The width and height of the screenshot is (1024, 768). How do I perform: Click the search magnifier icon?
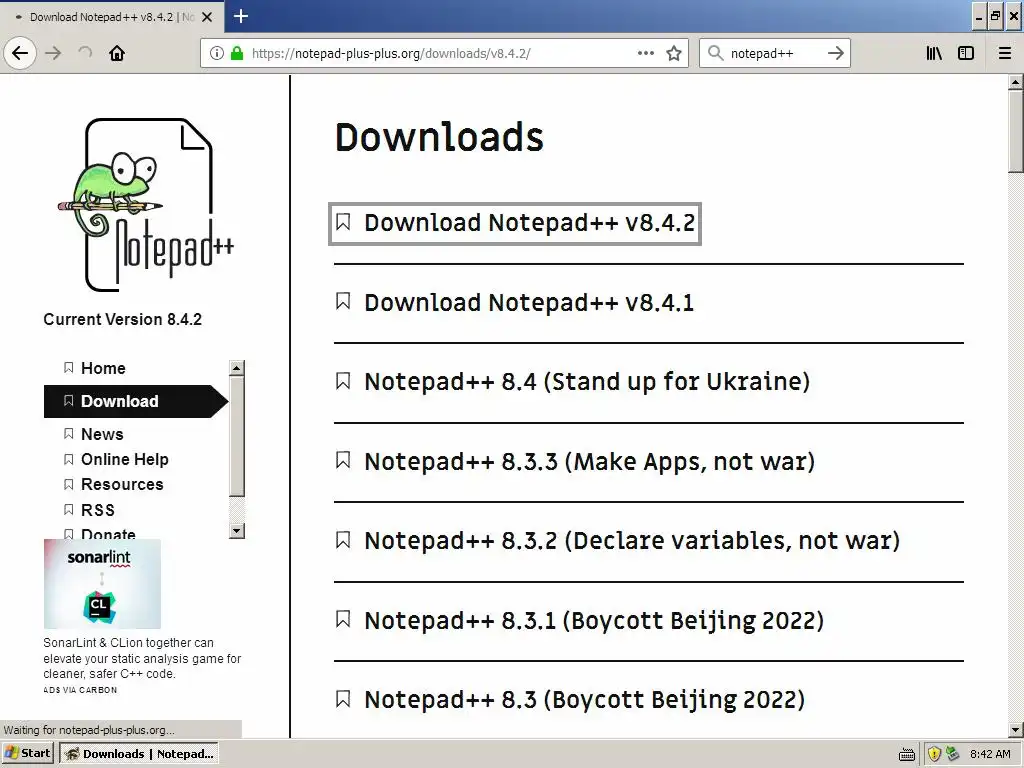click(716, 53)
